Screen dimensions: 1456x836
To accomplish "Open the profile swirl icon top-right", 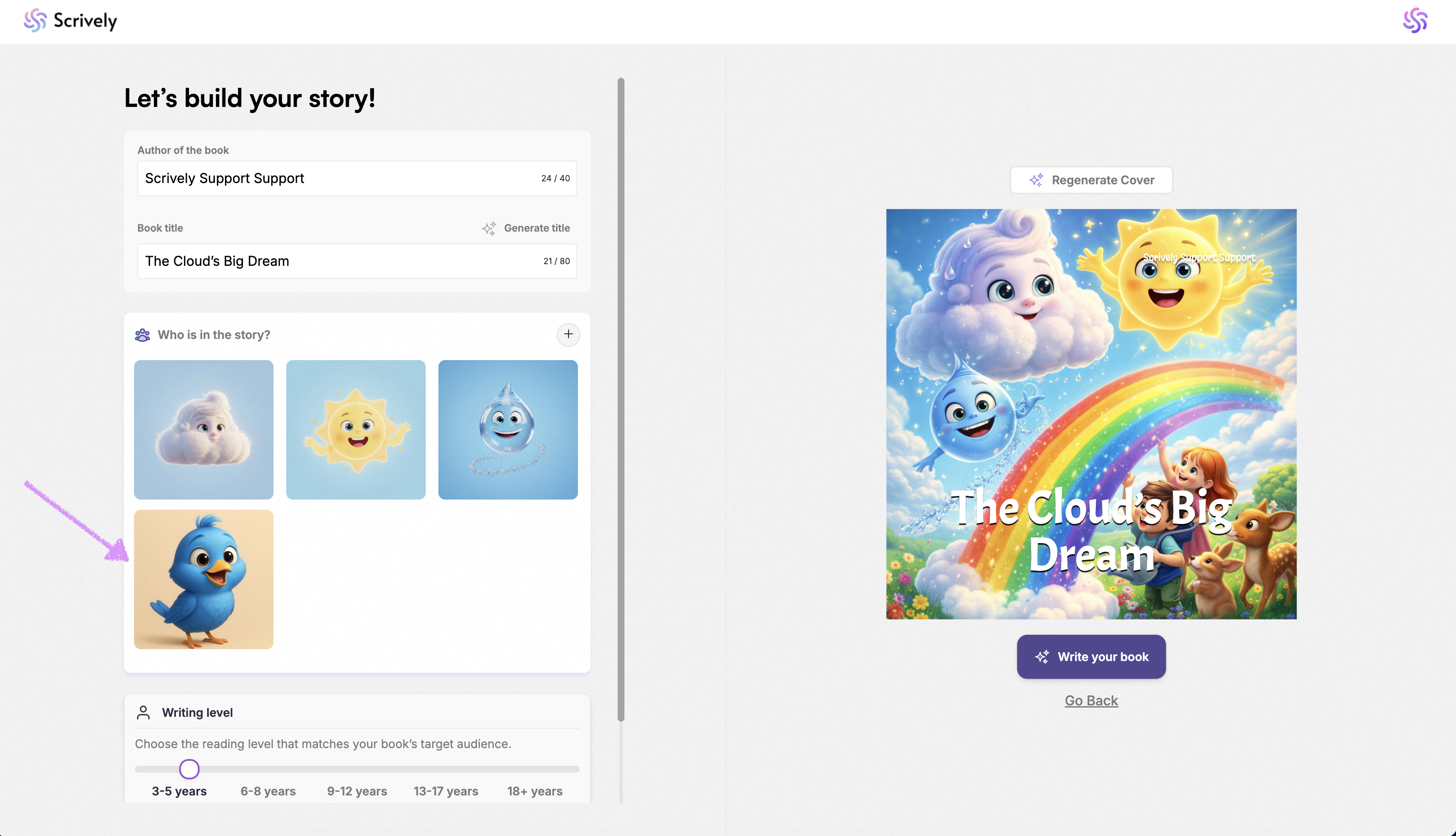I will (x=1415, y=21).
